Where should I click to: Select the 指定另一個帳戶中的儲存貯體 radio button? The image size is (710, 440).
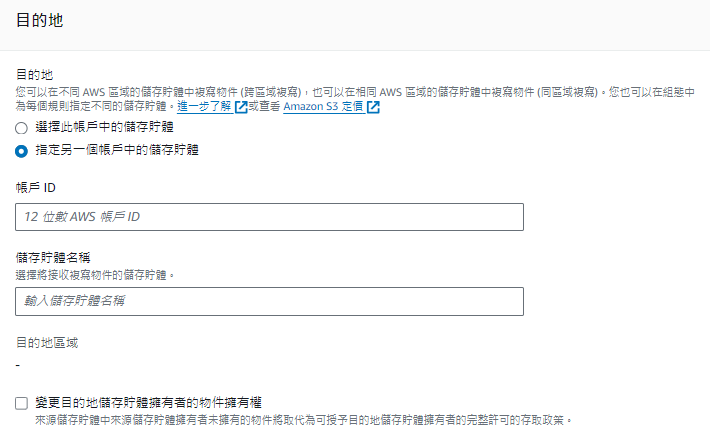click(21, 151)
